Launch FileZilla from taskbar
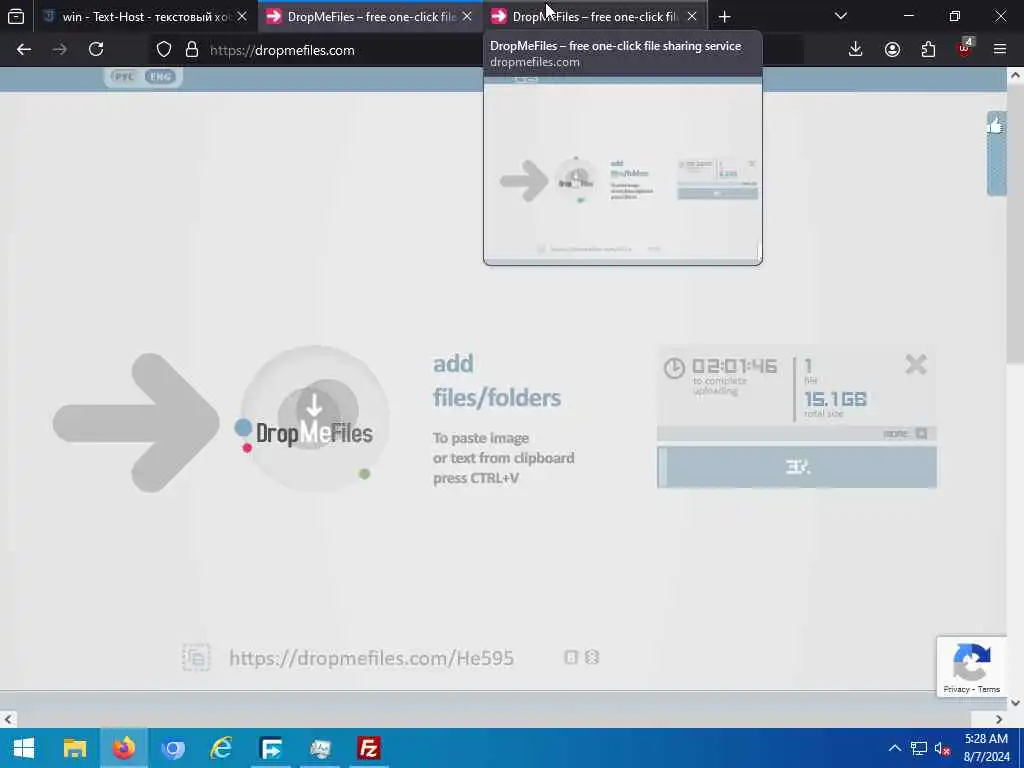Viewport: 1024px width, 768px height. pos(369,748)
